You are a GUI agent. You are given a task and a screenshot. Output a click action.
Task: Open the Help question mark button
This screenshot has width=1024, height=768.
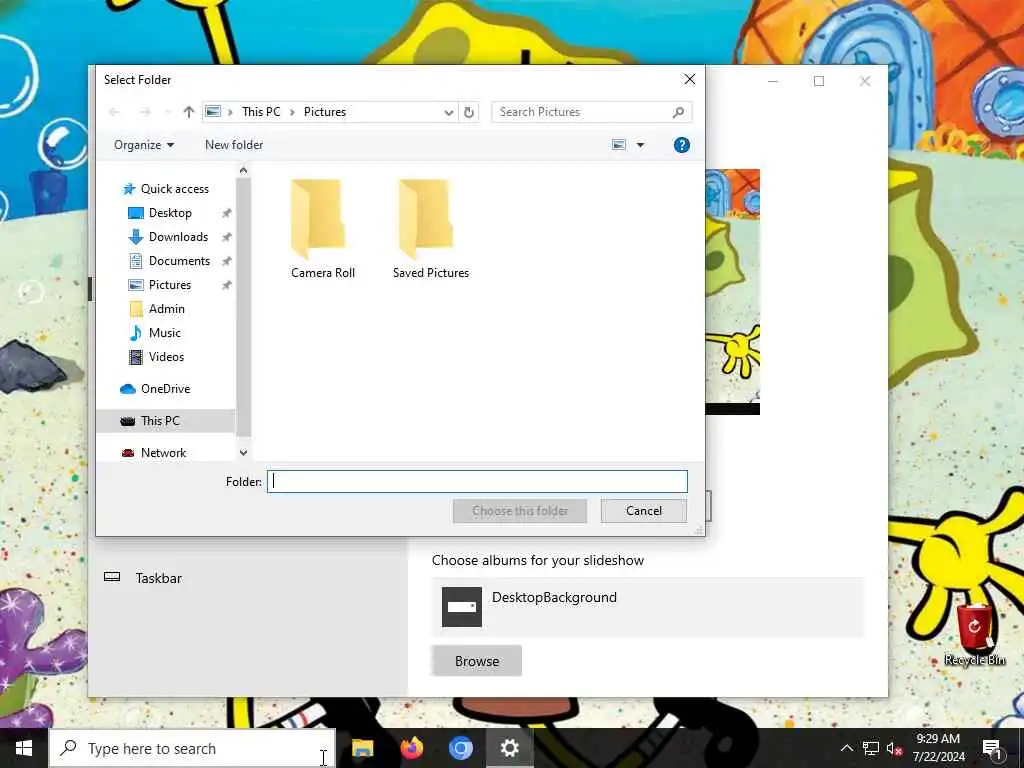(x=682, y=145)
